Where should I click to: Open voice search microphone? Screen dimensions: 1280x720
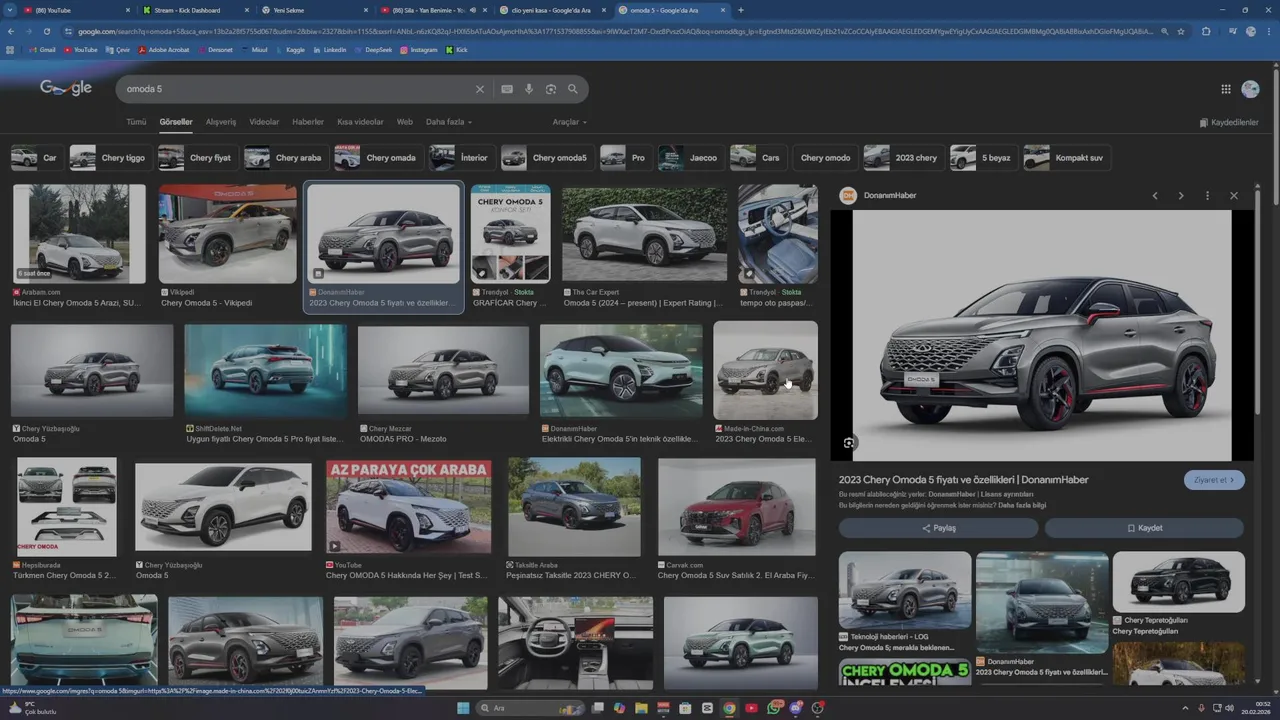(529, 89)
